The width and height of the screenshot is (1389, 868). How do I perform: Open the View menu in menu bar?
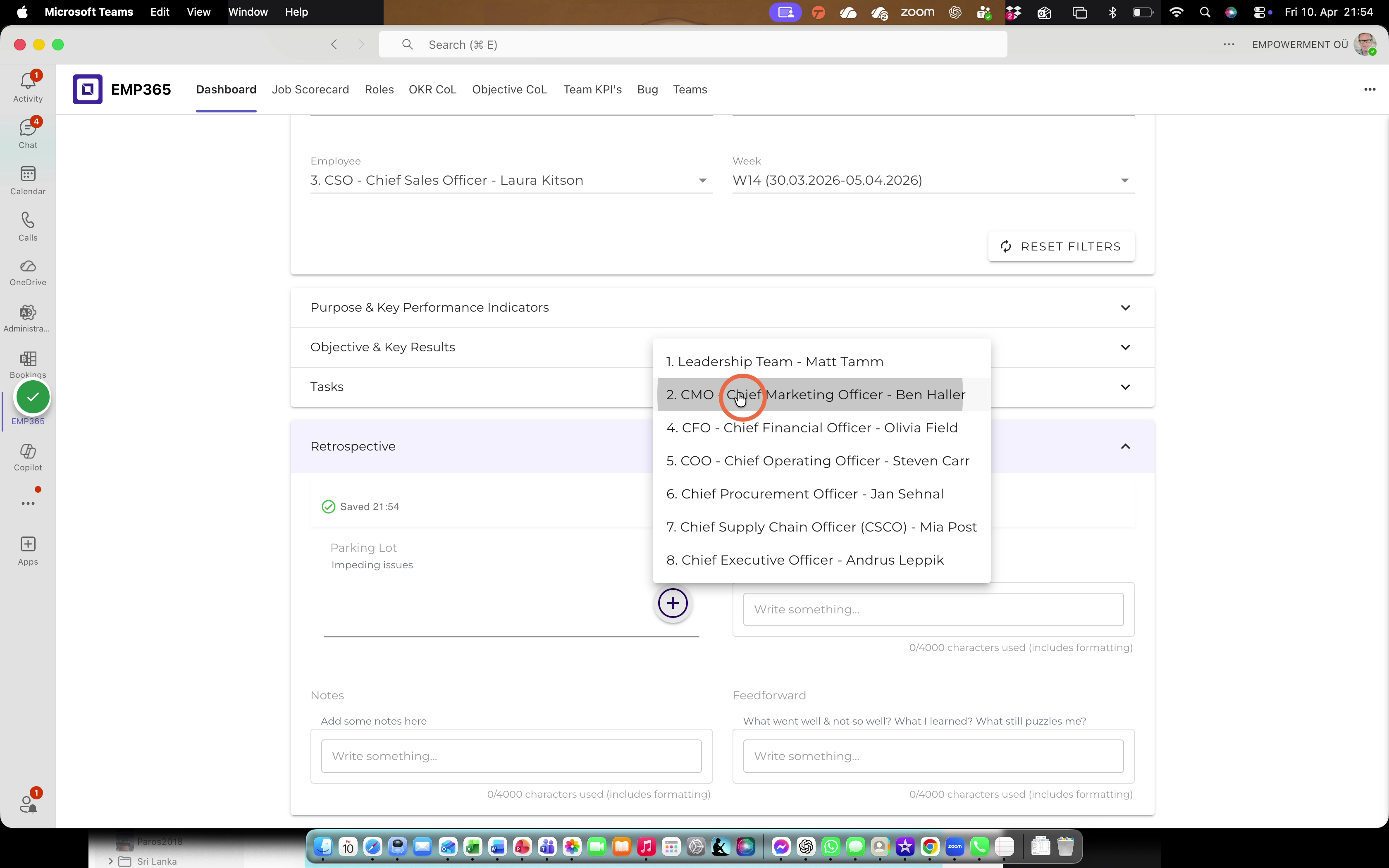[198, 12]
